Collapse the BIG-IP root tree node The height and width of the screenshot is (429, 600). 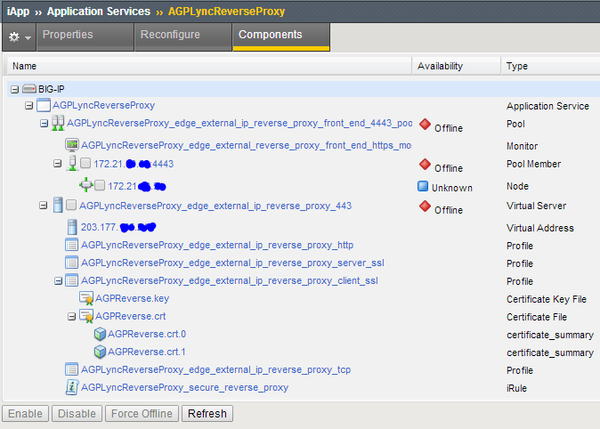(15, 88)
